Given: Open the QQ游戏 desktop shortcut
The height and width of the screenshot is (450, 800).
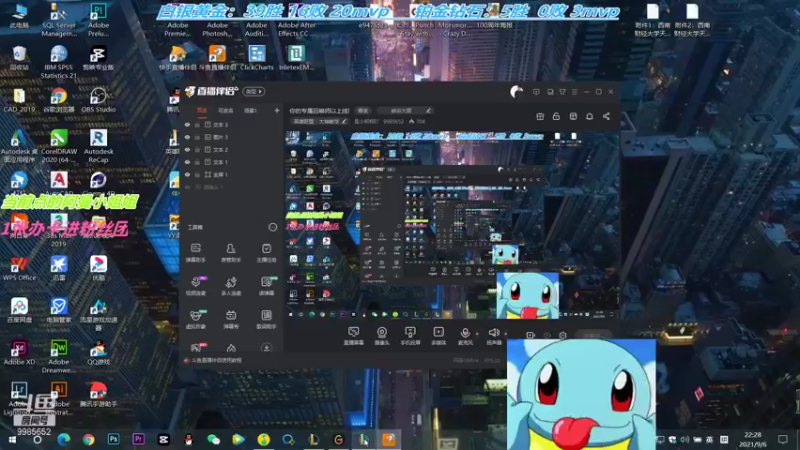Looking at the screenshot, I should 98,353.
